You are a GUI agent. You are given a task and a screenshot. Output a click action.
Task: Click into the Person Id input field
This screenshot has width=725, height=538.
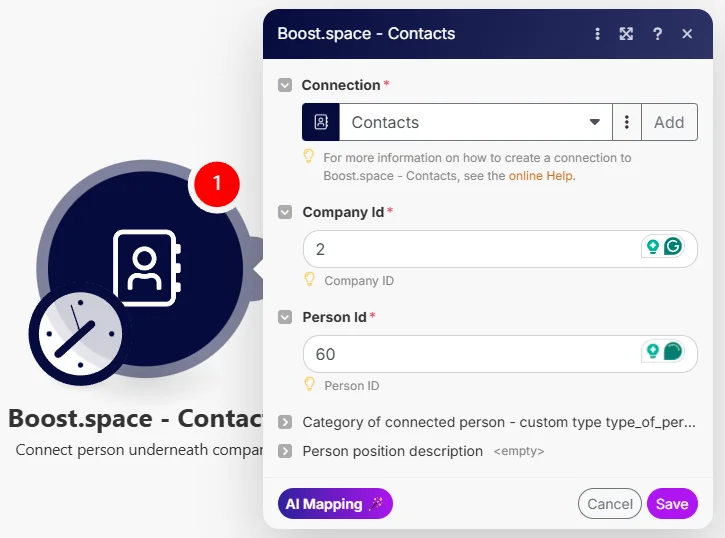[x=472, y=354]
